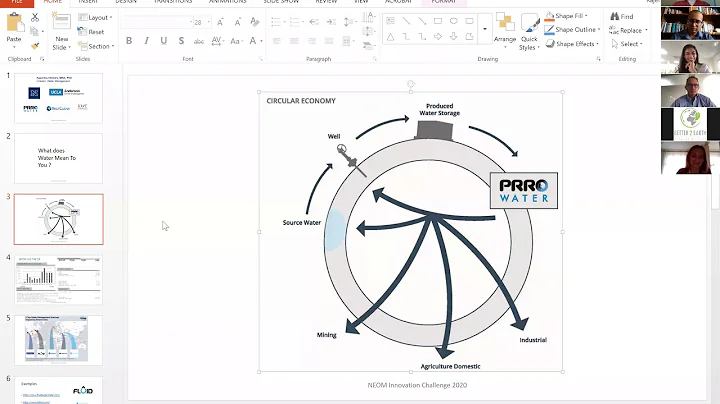Align text right
Screen dimensions: 720x404
(312, 41)
